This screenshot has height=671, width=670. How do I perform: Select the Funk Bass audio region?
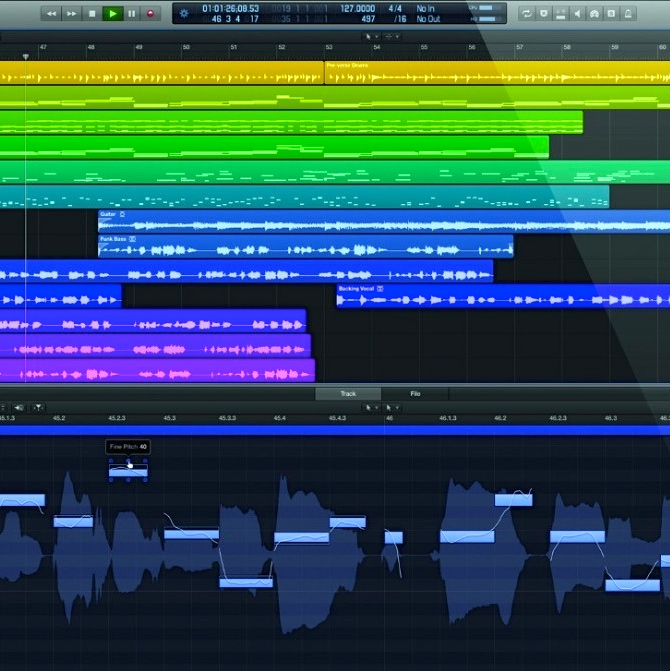pyautogui.click(x=305, y=246)
